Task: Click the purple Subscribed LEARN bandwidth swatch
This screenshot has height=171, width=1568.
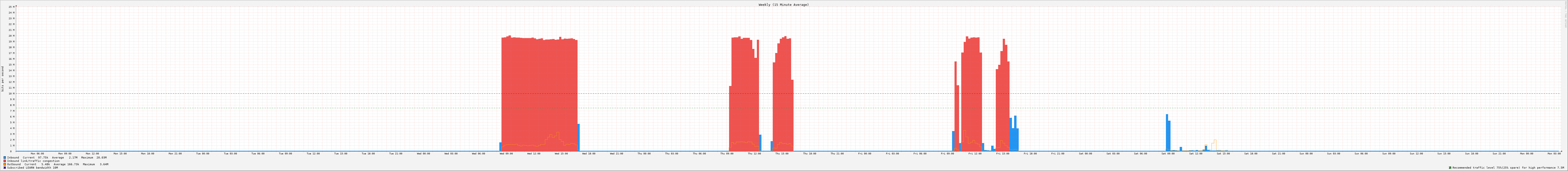Action: pos(5,167)
